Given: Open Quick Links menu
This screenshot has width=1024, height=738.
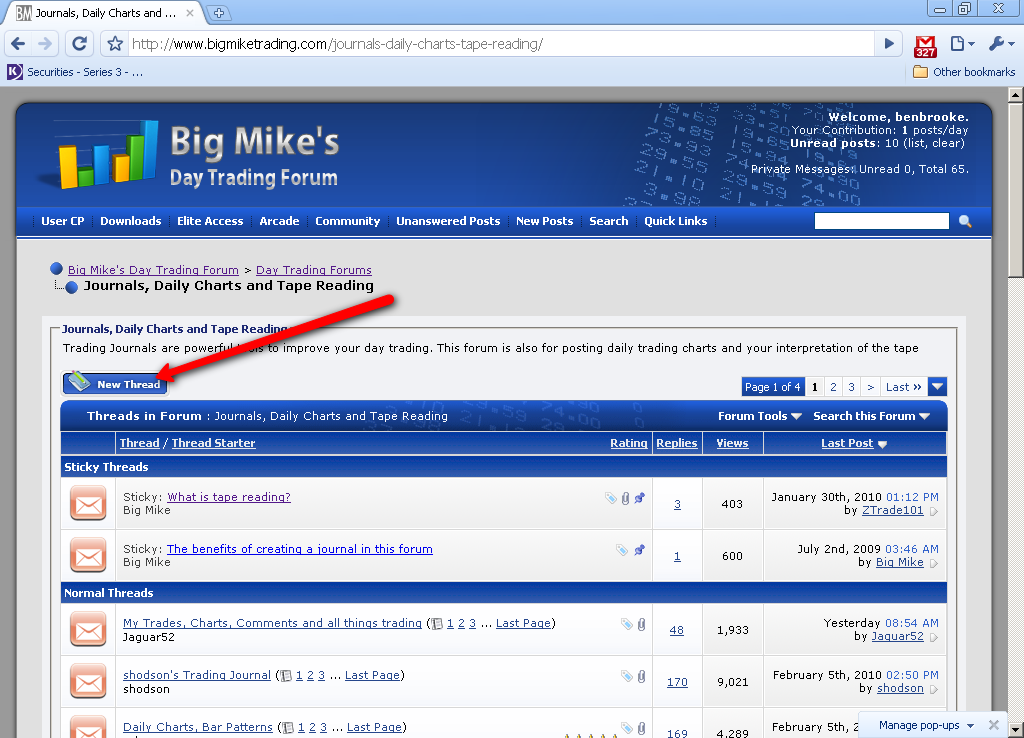Looking at the screenshot, I should coord(675,221).
